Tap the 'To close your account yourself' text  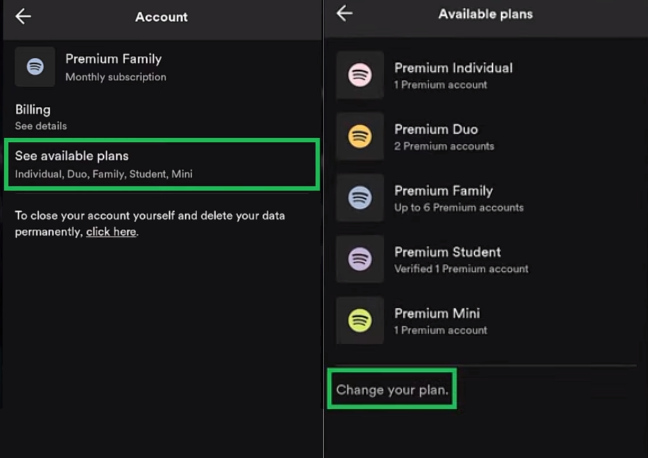[x=150, y=224]
